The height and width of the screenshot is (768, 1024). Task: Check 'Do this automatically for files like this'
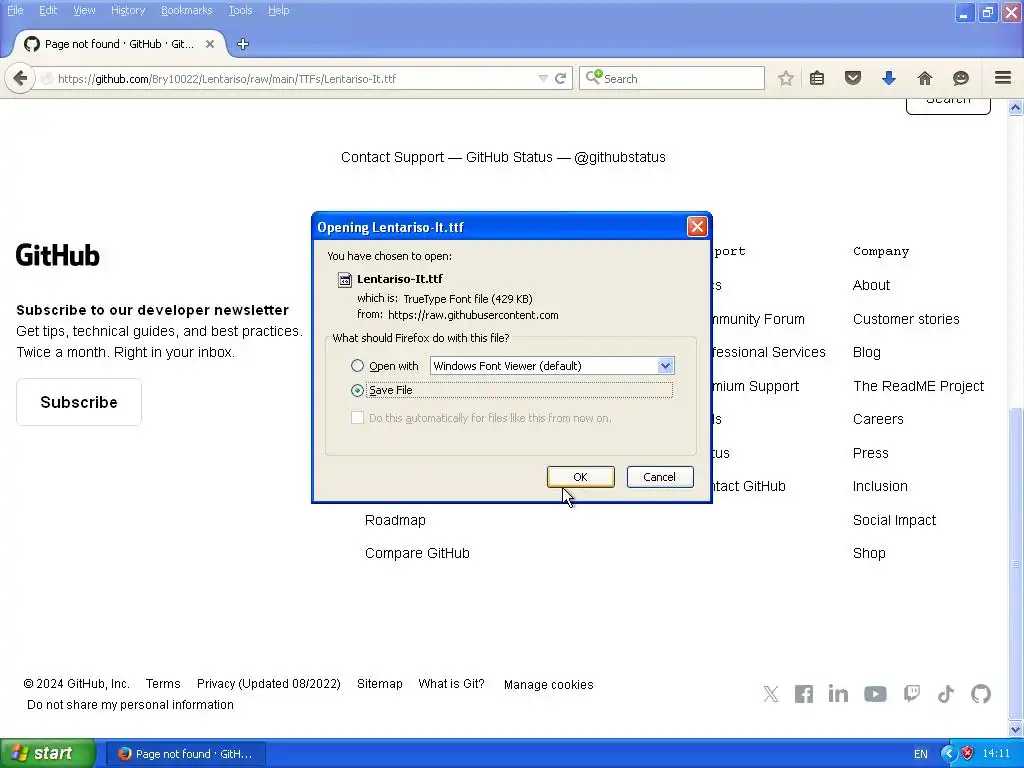[357, 418]
